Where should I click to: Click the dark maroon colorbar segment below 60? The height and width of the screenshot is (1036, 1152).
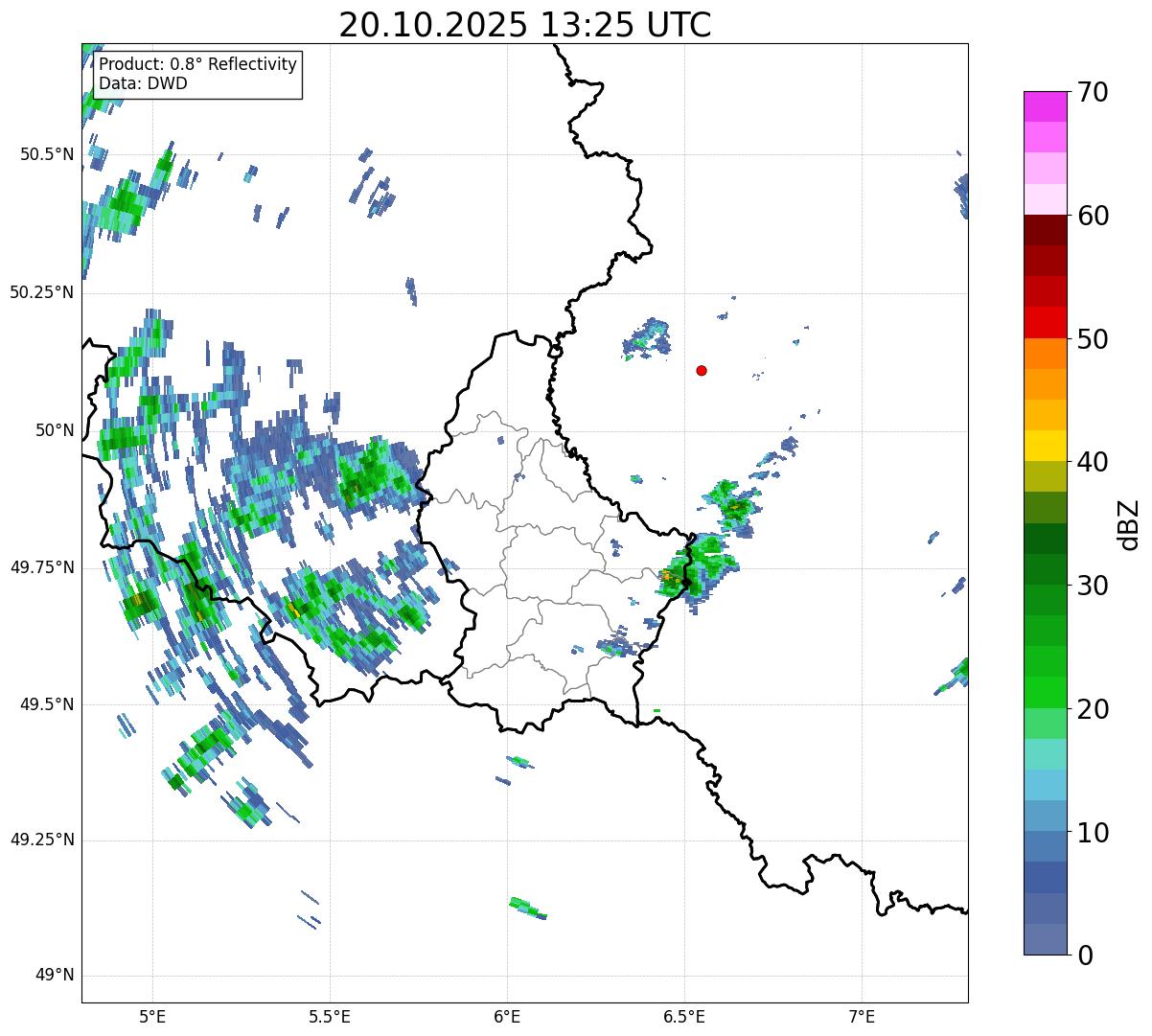1046,230
